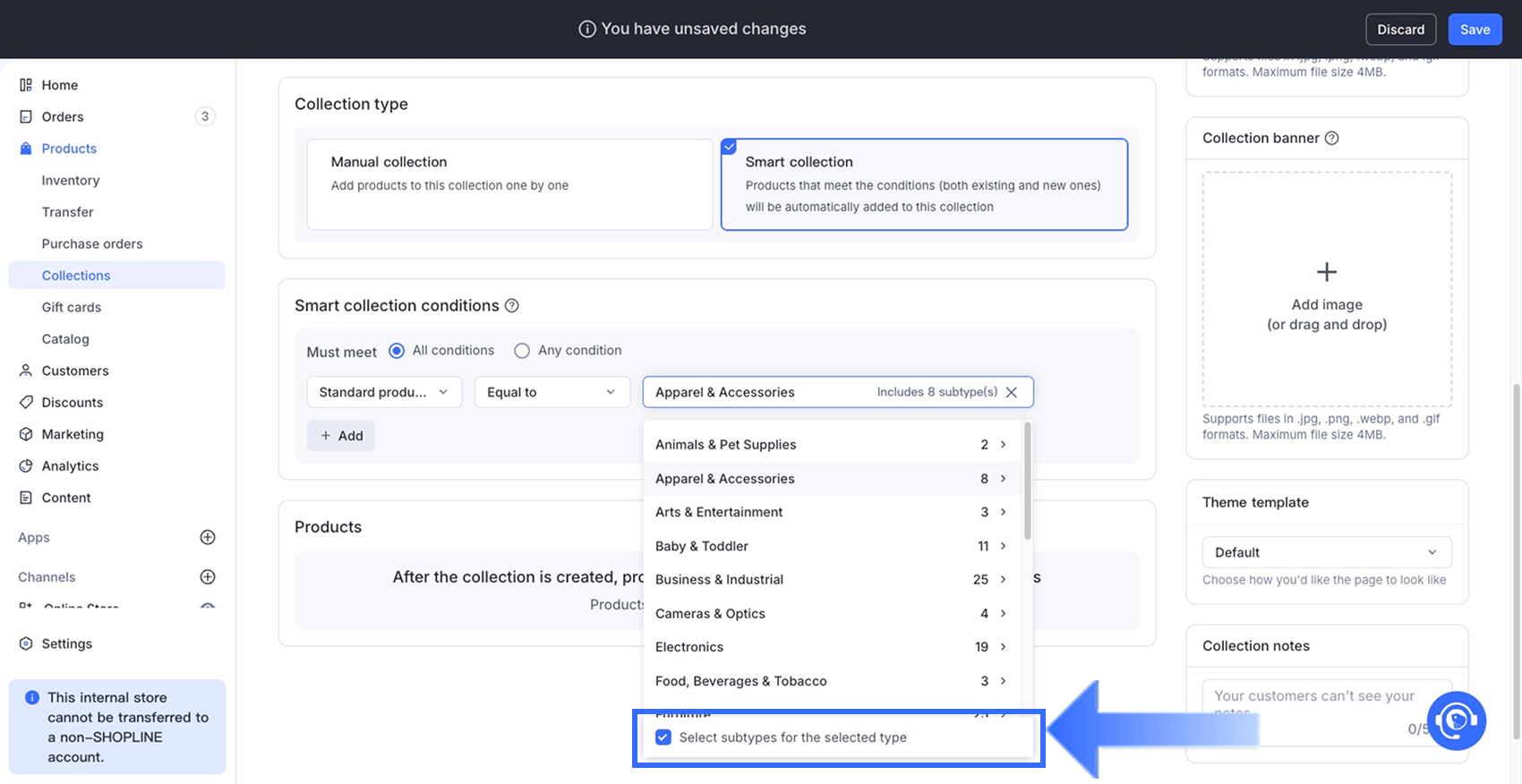Open the Theme template Default dropdown
The height and width of the screenshot is (784, 1522).
[x=1326, y=552]
